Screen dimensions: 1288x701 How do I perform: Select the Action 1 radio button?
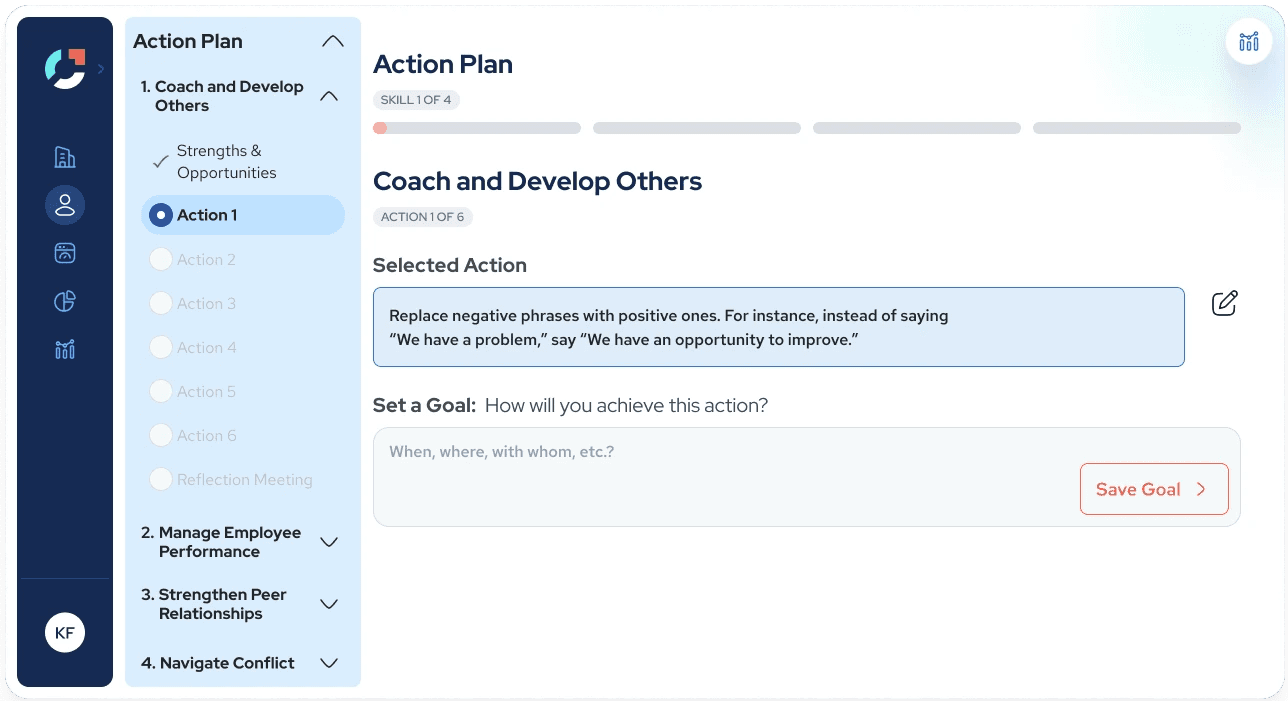[161, 215]
